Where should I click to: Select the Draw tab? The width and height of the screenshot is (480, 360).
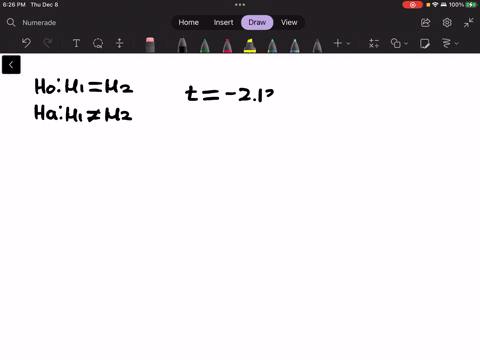pos(257,22)
